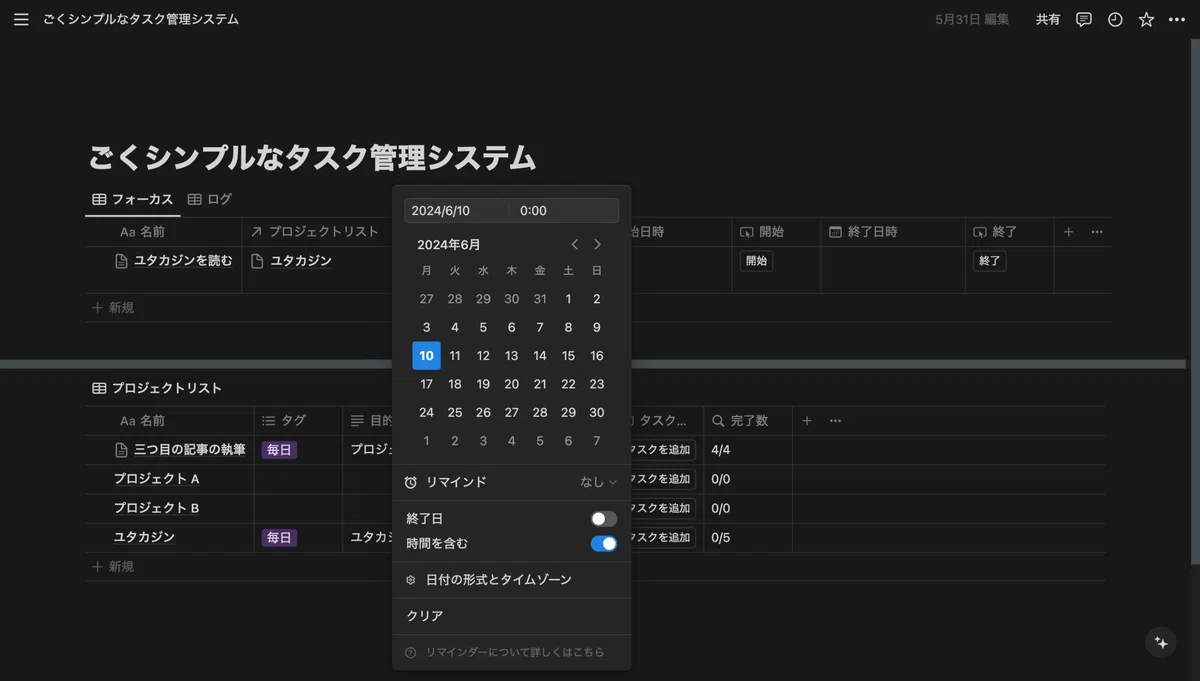1200x681 pixels.
Task: Click the page title heading
Action: 313,158
